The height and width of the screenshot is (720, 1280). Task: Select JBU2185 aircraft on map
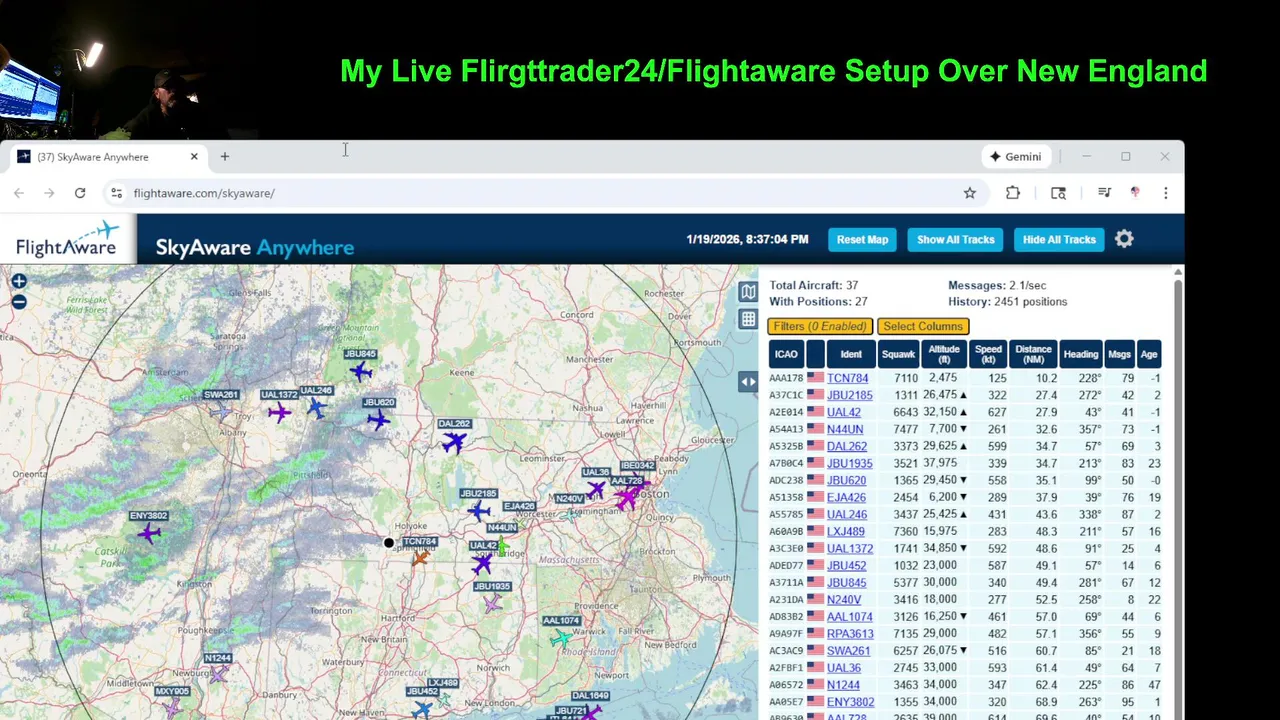pos(479,511)
